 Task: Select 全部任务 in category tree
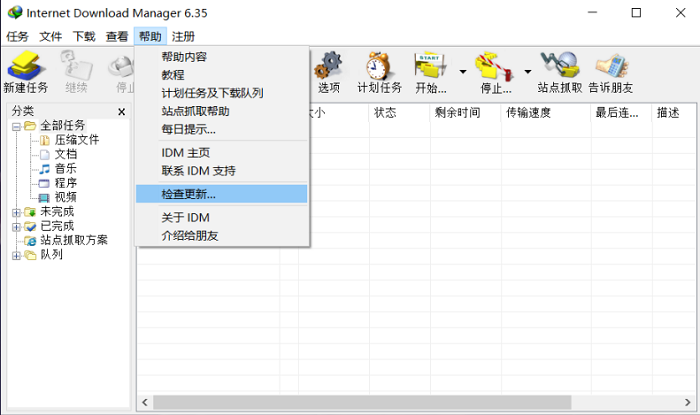coord(62,125)
